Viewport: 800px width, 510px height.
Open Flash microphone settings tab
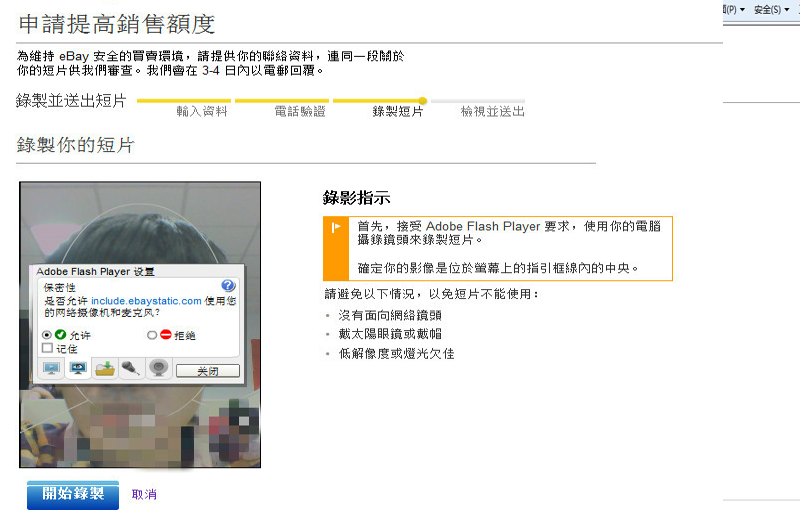(132, 368)
